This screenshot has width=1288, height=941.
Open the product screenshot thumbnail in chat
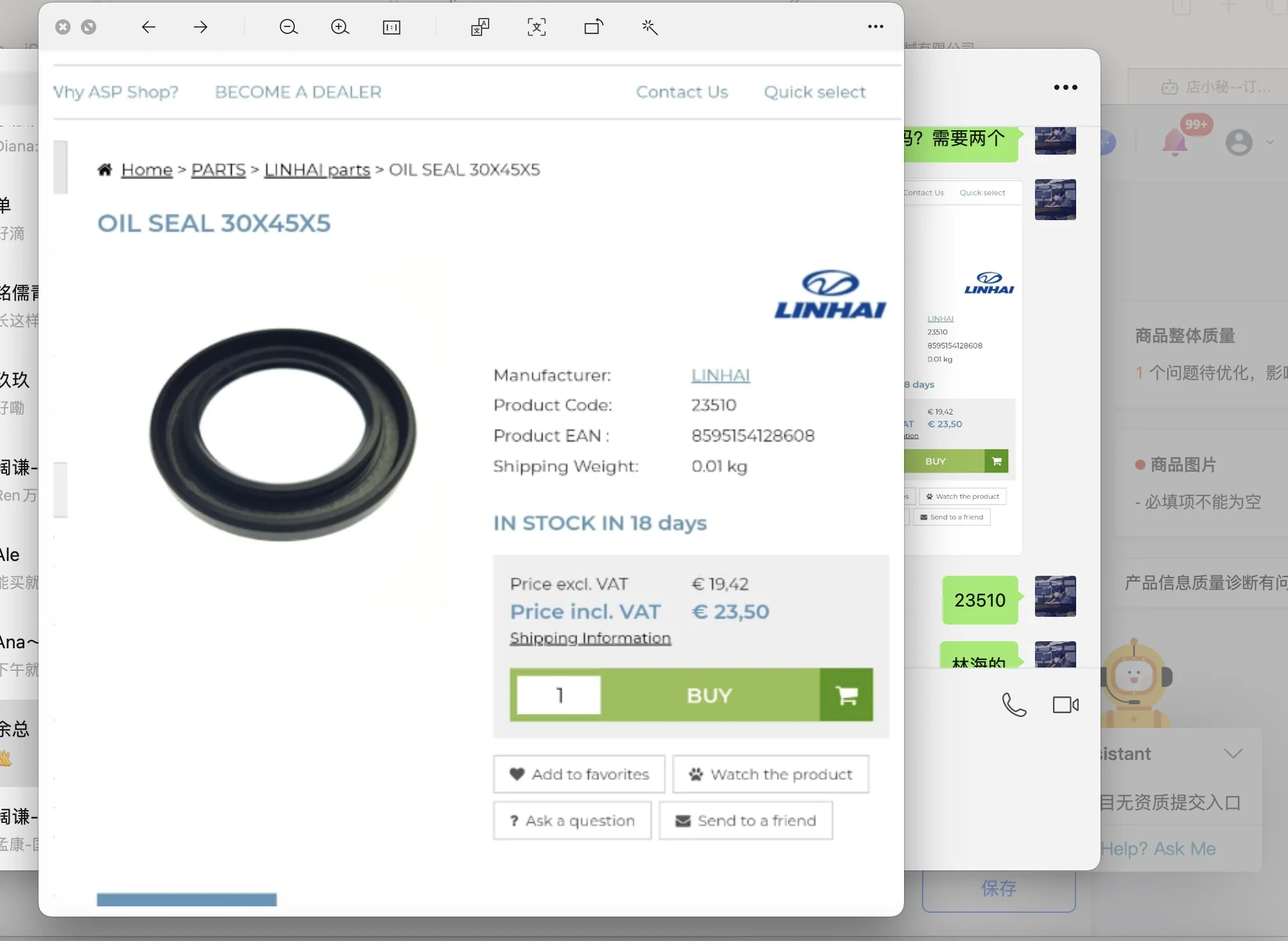pyautogui.click(x=962, y=366)
